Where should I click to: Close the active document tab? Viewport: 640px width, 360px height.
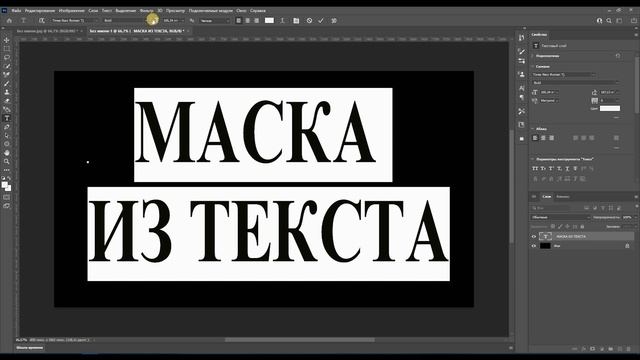[188, 31]
